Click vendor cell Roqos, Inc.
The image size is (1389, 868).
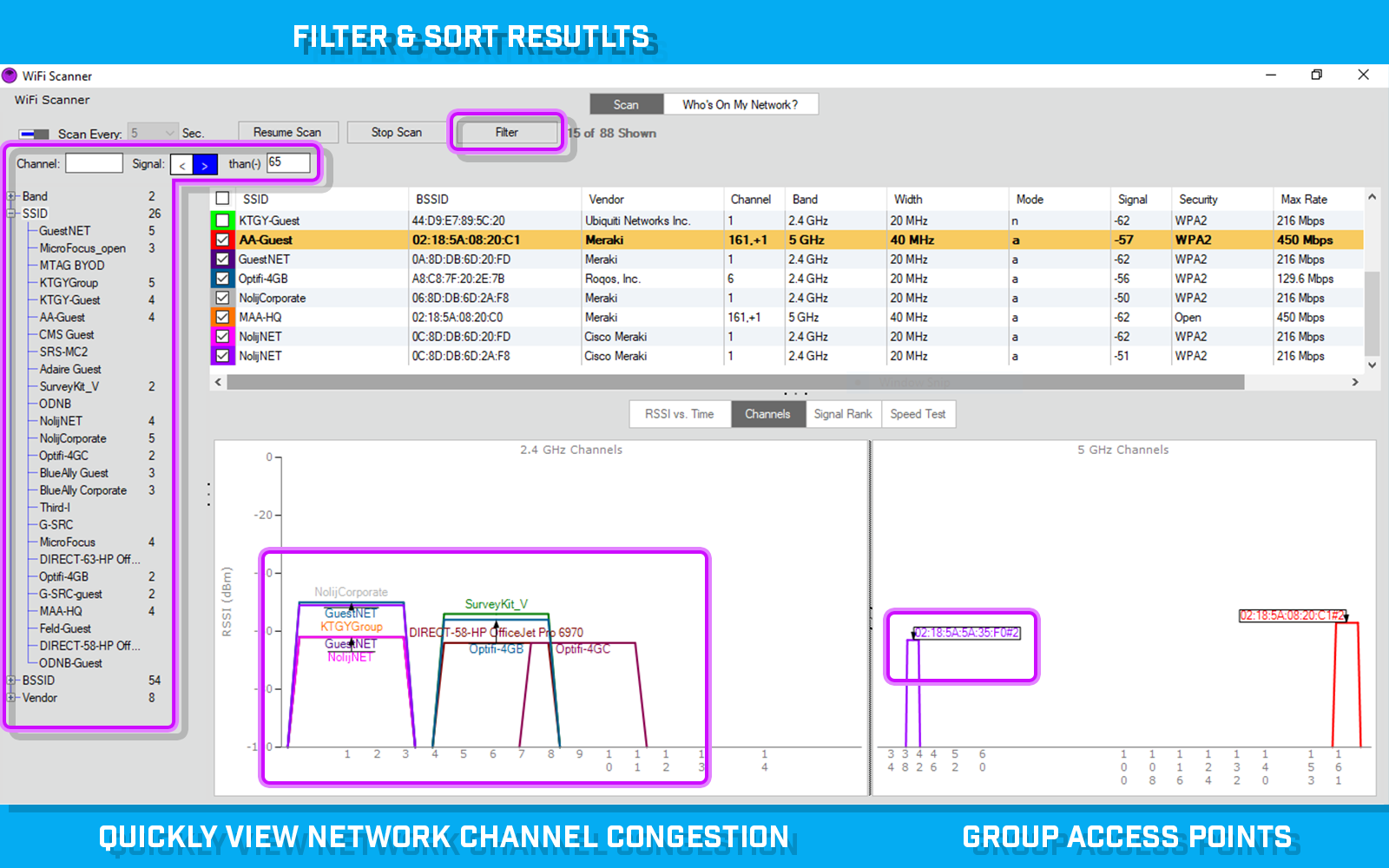click(x=613, y=279)
